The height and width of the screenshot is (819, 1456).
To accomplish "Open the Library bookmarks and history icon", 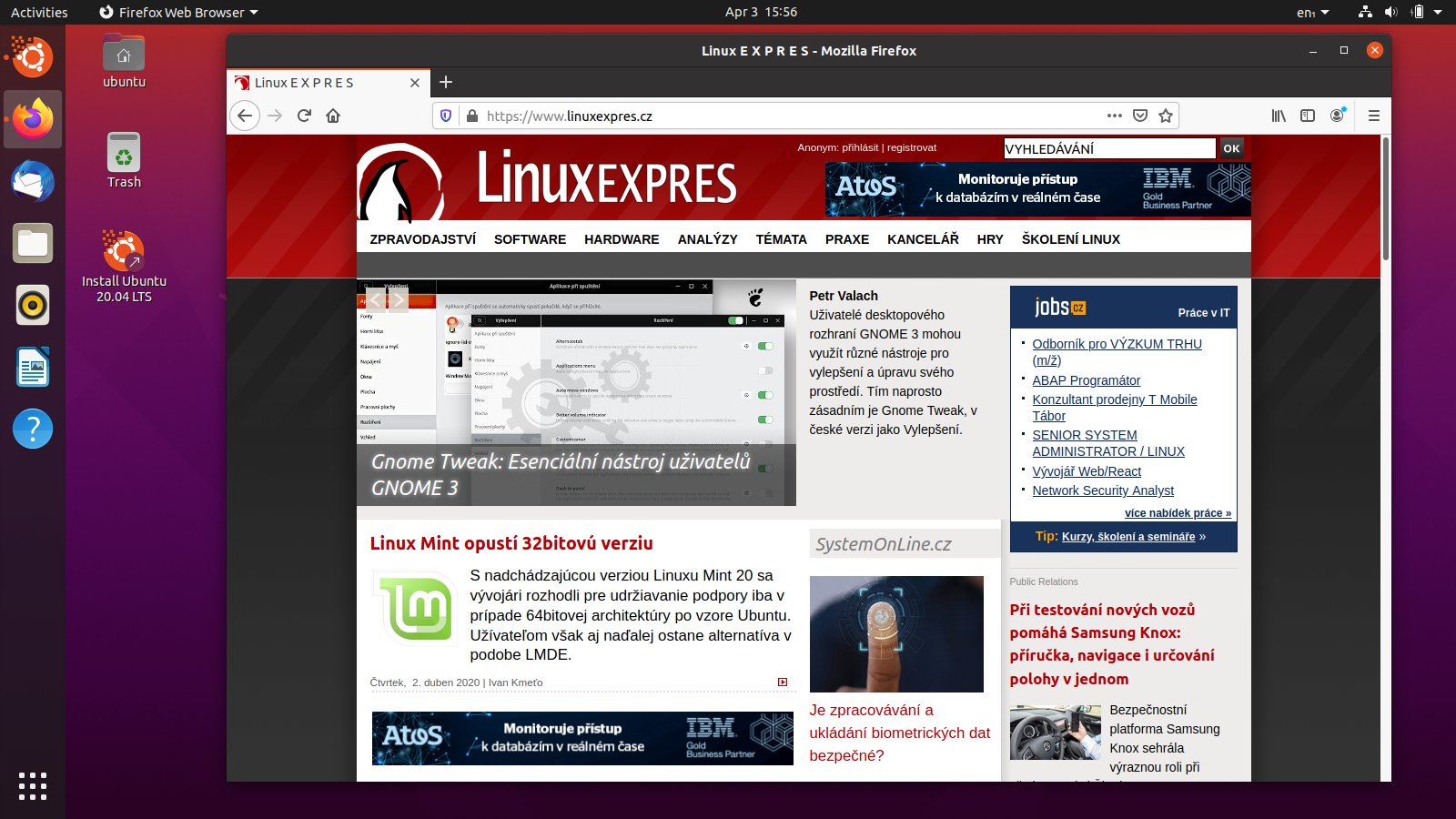I will click(1279, 116).
